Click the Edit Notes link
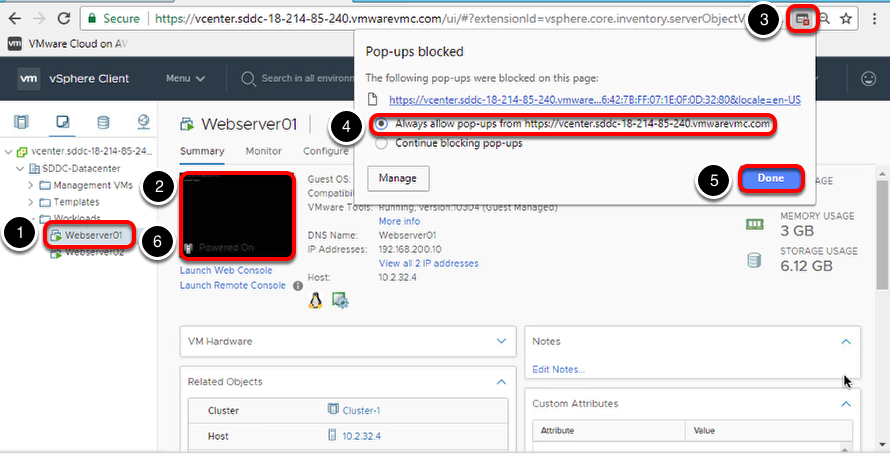The image size is (890, 458). 559,369
